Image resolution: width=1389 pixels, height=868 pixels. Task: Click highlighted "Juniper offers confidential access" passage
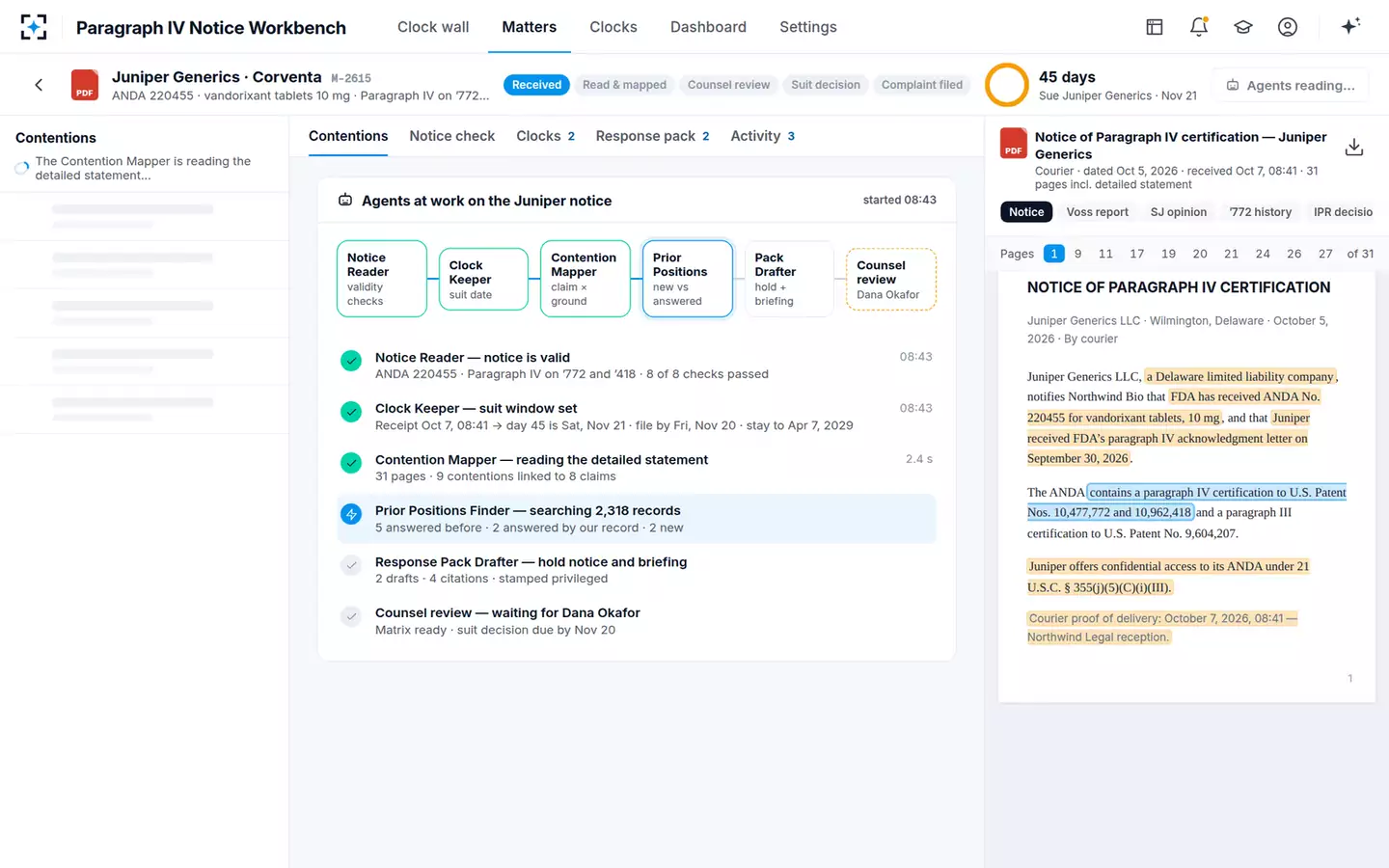(1168, 577)
